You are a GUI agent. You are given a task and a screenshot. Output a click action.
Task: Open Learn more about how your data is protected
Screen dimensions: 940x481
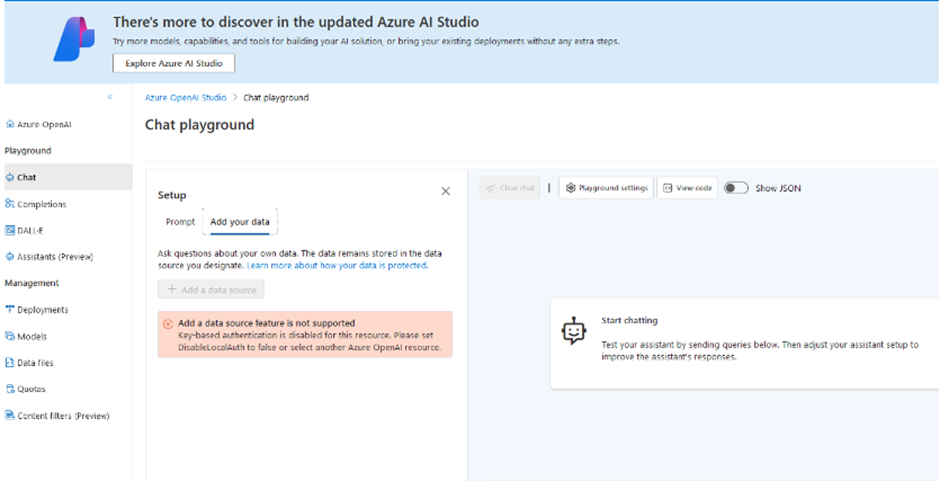[336, 265]
